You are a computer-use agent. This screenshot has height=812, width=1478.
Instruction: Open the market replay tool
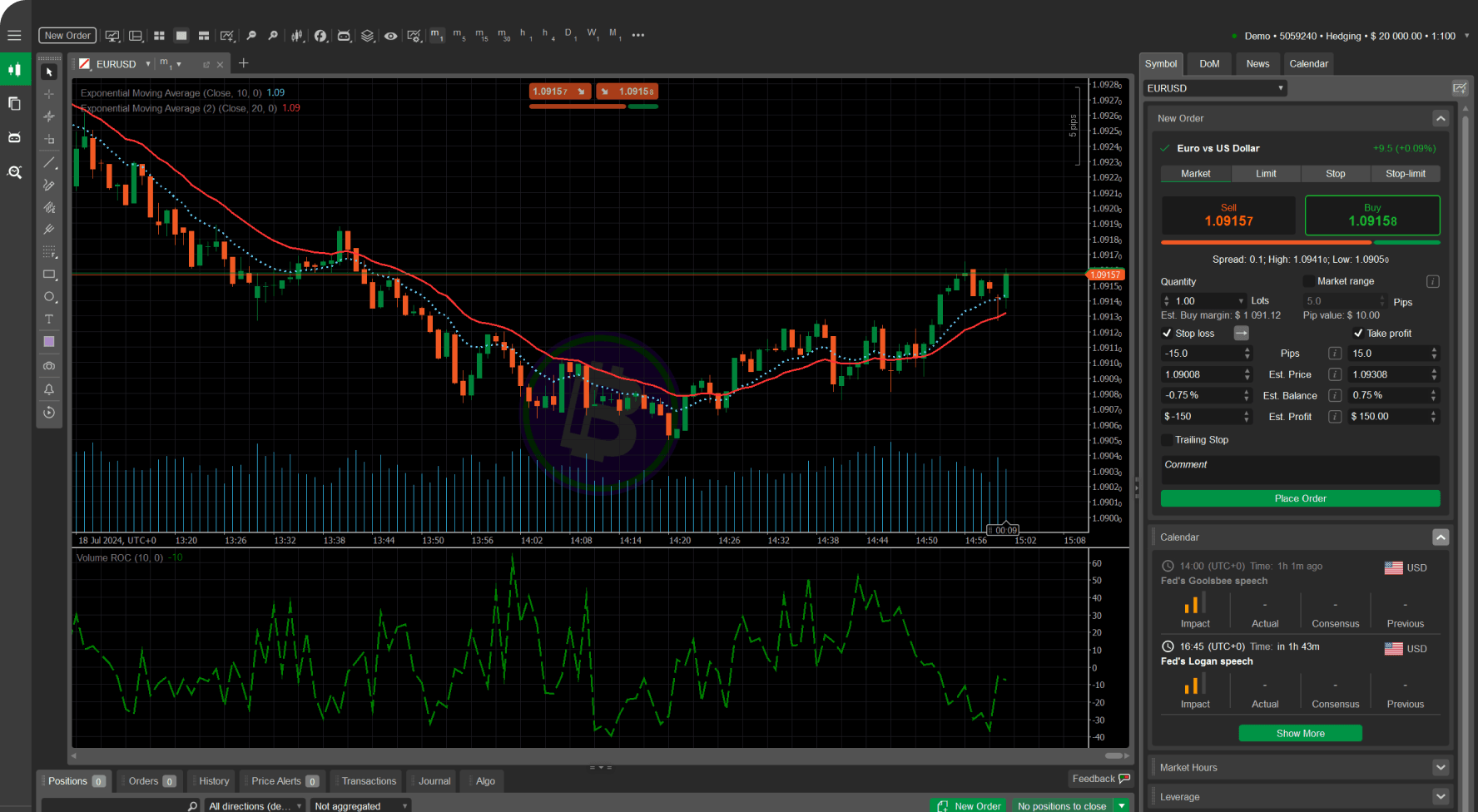point(49,413)
